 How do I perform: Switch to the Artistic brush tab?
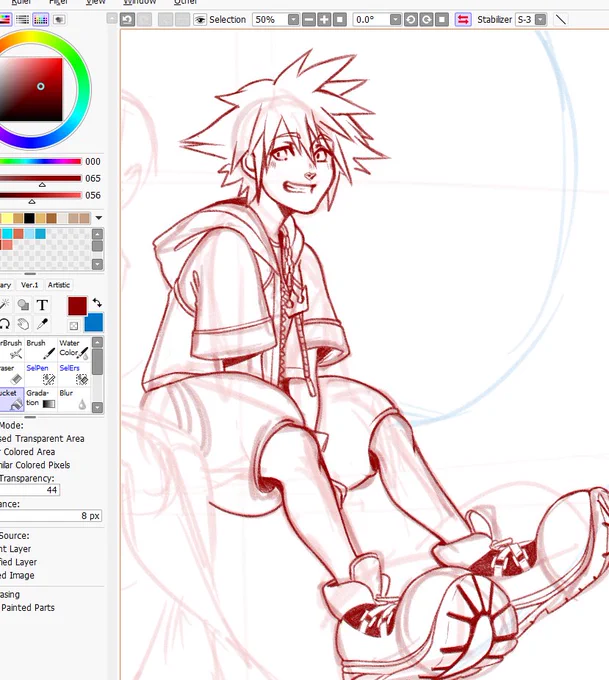59,285
